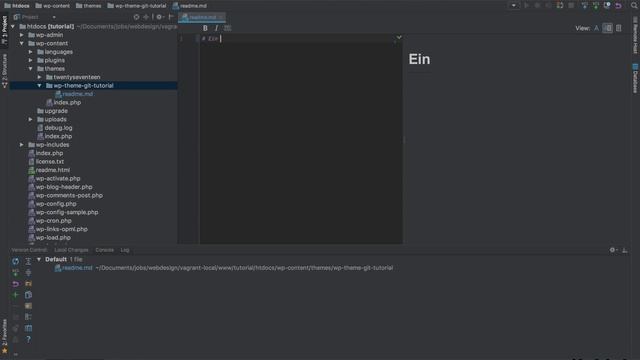Click the Bold formatting icon in editor toolbar
The width and height of the screenshot is (640, 360).
click(x=205, y=28)
